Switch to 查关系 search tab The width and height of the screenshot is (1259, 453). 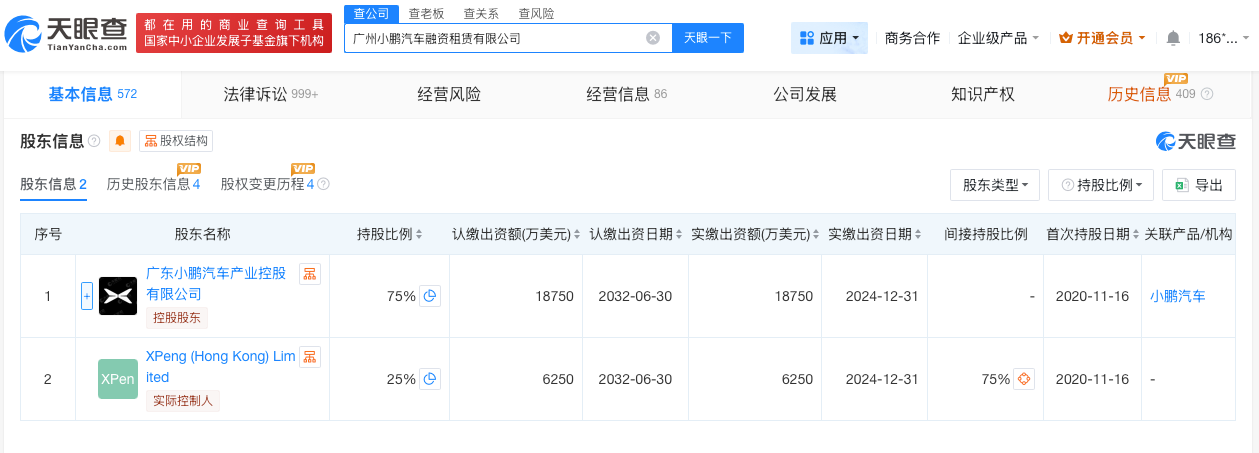(482, 13)
